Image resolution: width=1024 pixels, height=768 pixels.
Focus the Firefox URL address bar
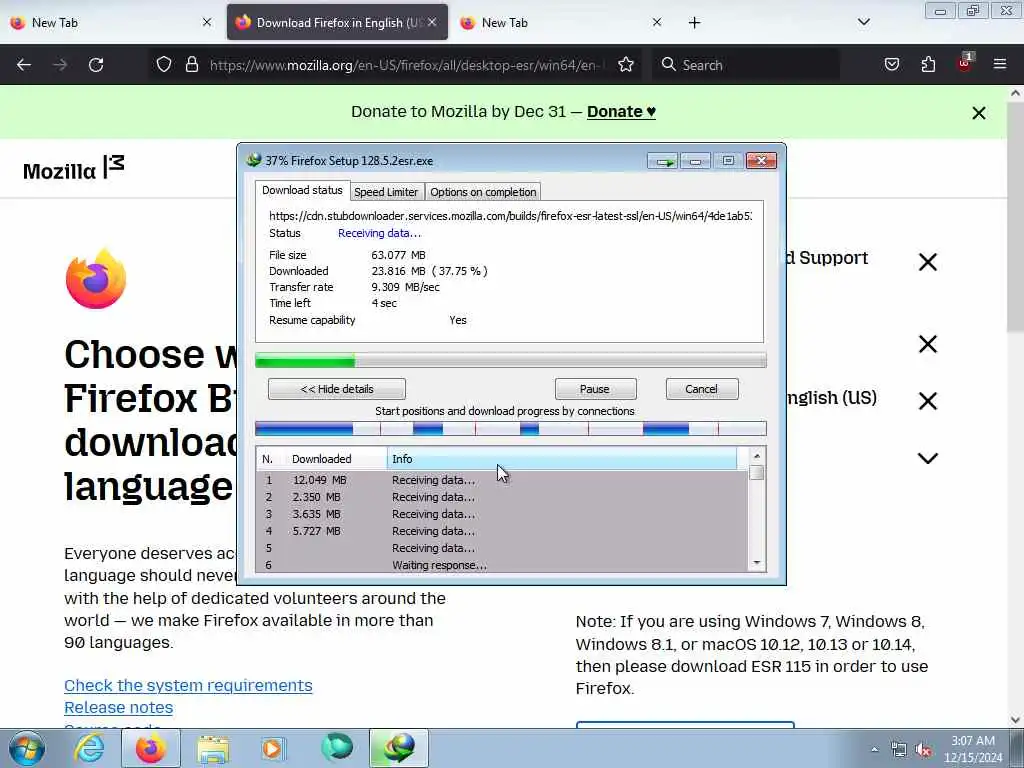405,65
